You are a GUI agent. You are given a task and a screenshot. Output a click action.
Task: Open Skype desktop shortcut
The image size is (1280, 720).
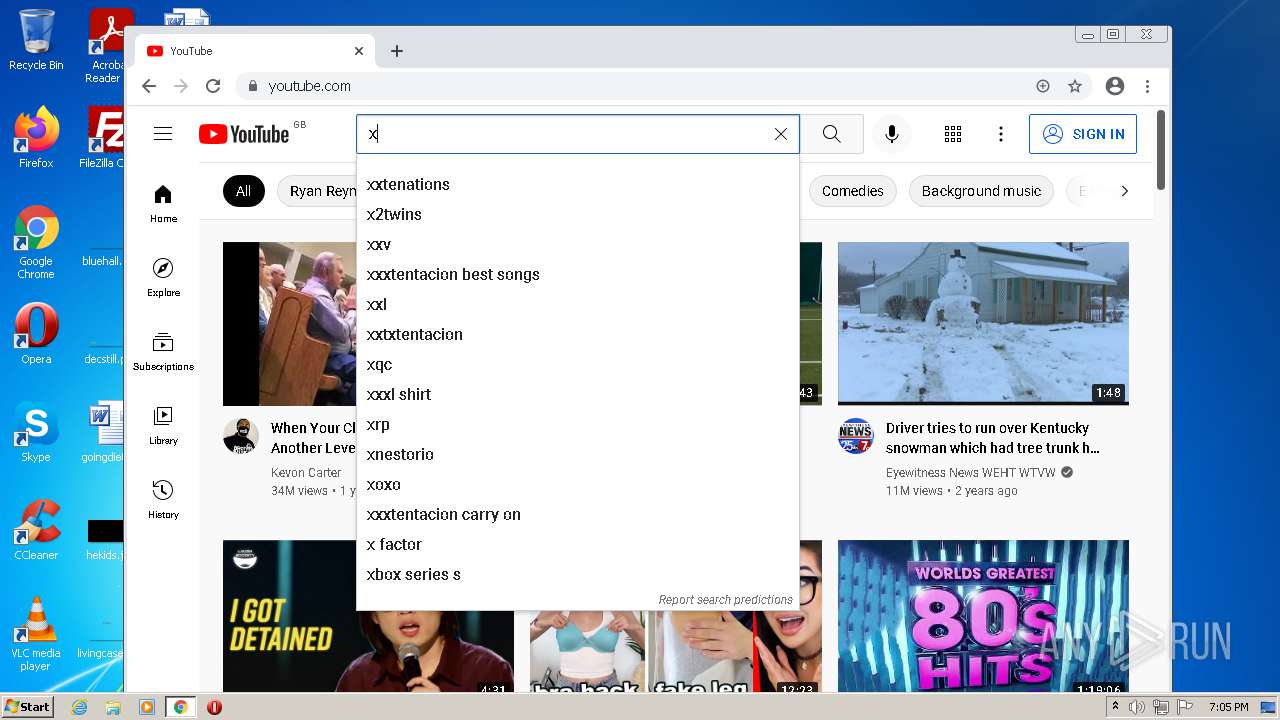(36, 432)
